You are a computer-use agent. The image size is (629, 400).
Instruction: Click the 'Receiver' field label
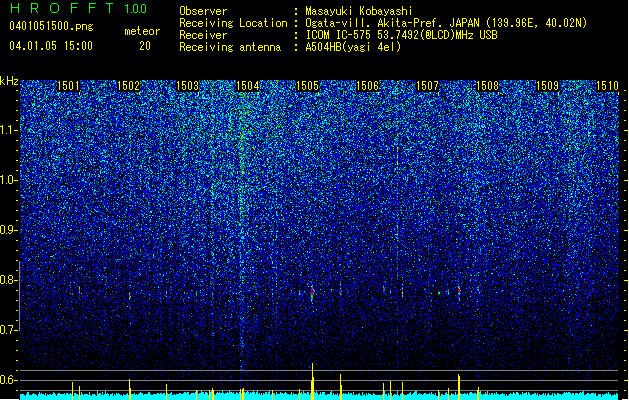203,35
